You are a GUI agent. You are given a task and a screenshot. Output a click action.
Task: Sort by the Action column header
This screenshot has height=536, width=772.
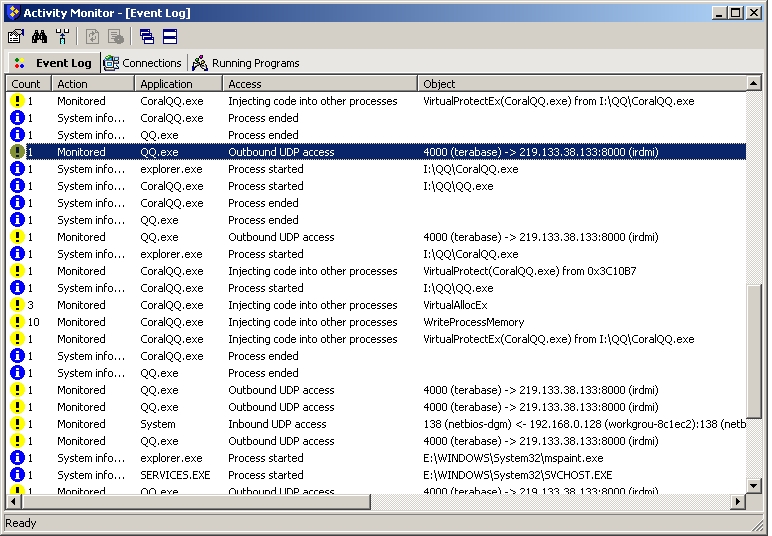tap(93, 84)
